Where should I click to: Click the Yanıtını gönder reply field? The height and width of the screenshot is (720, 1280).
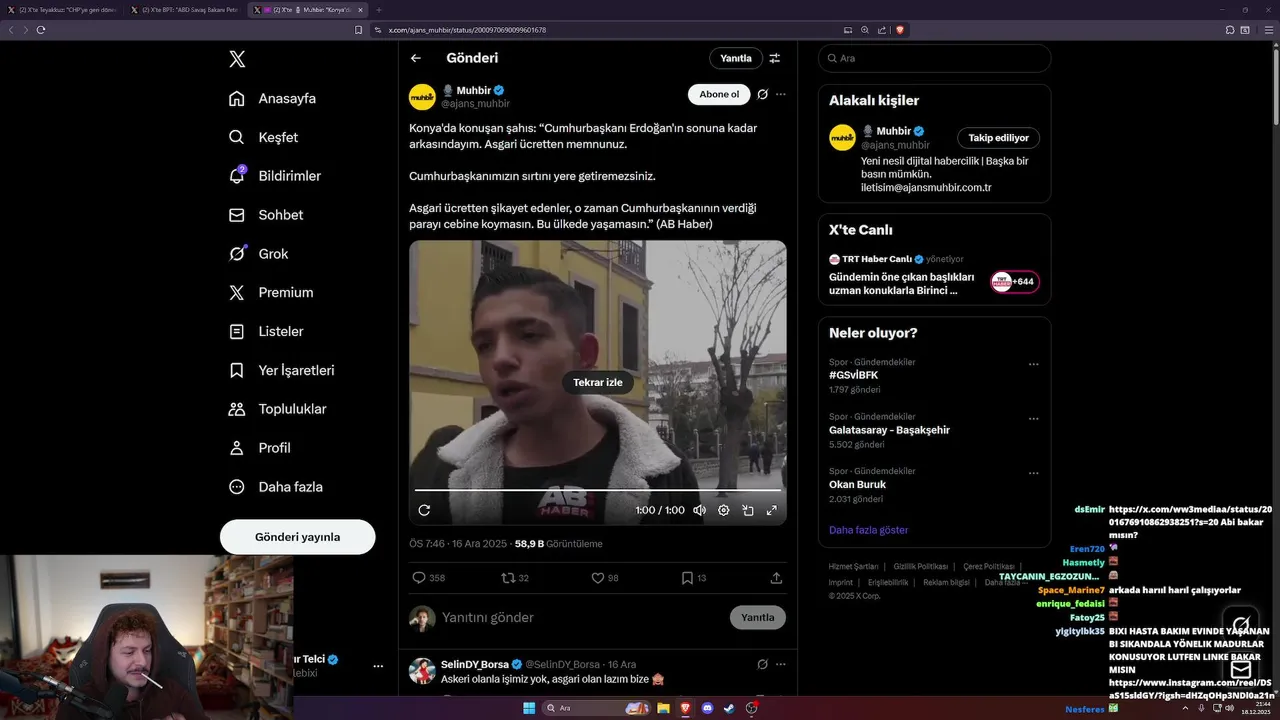(580, 617)
